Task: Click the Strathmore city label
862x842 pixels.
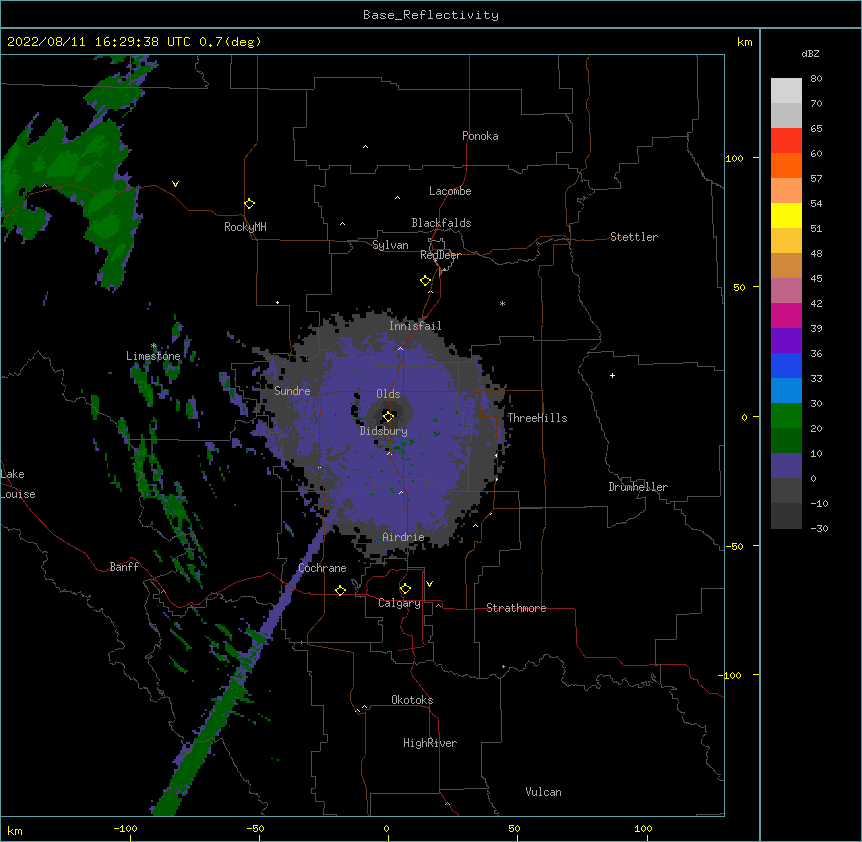Action: 516,608
